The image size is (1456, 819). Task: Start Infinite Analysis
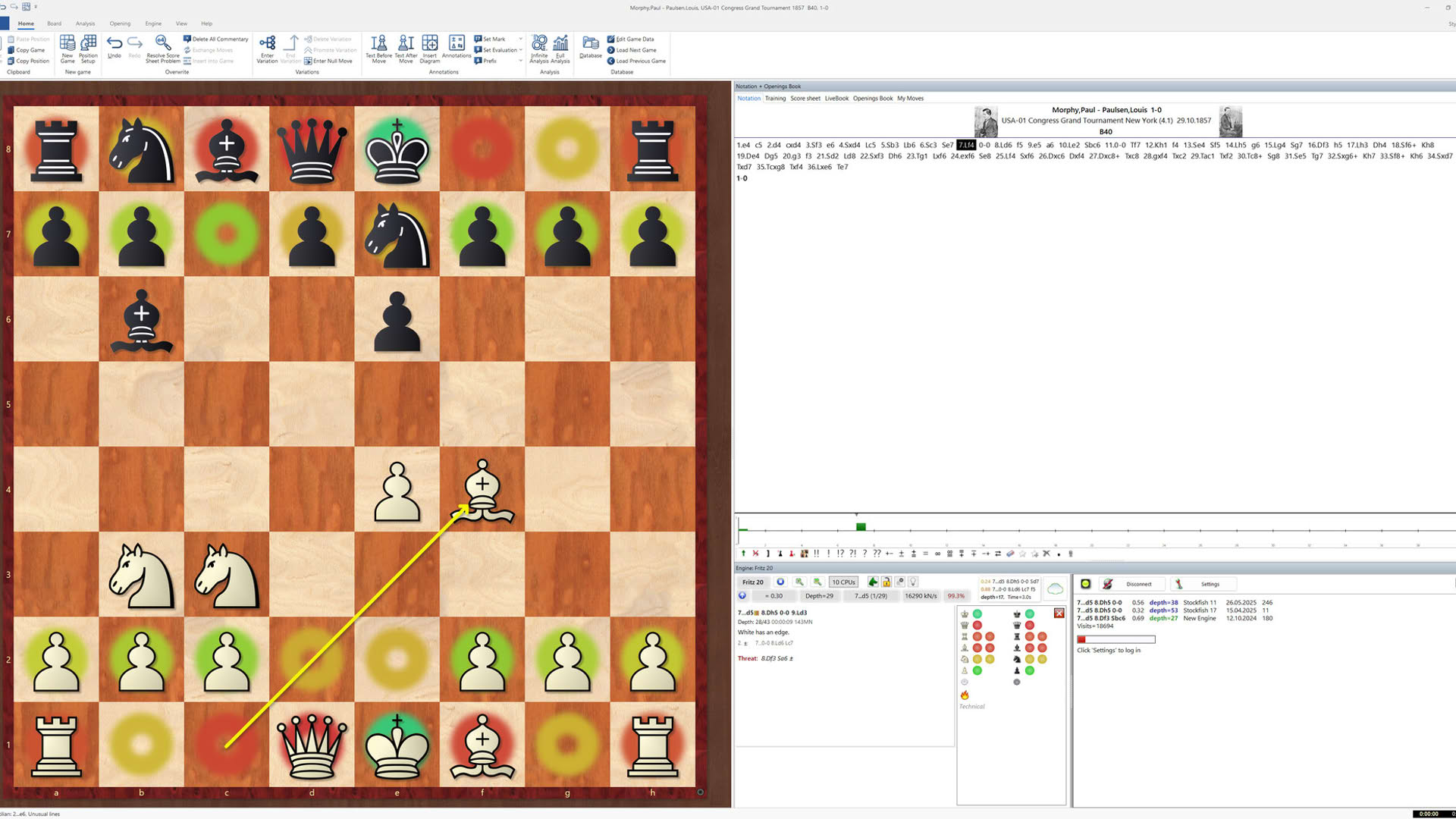tap(539, 49)
